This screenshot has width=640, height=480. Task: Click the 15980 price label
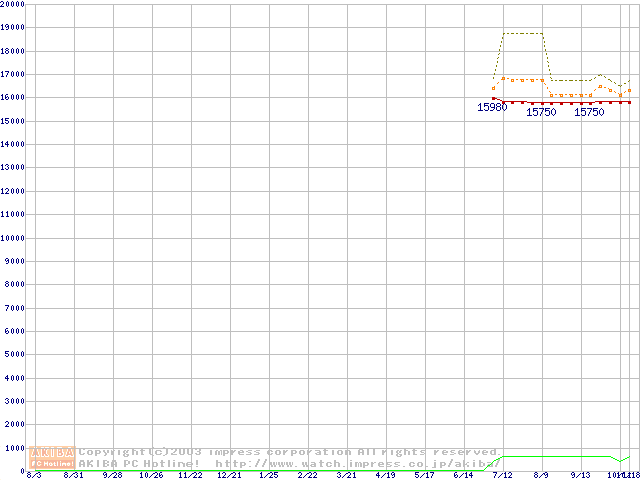pos(492,107)
